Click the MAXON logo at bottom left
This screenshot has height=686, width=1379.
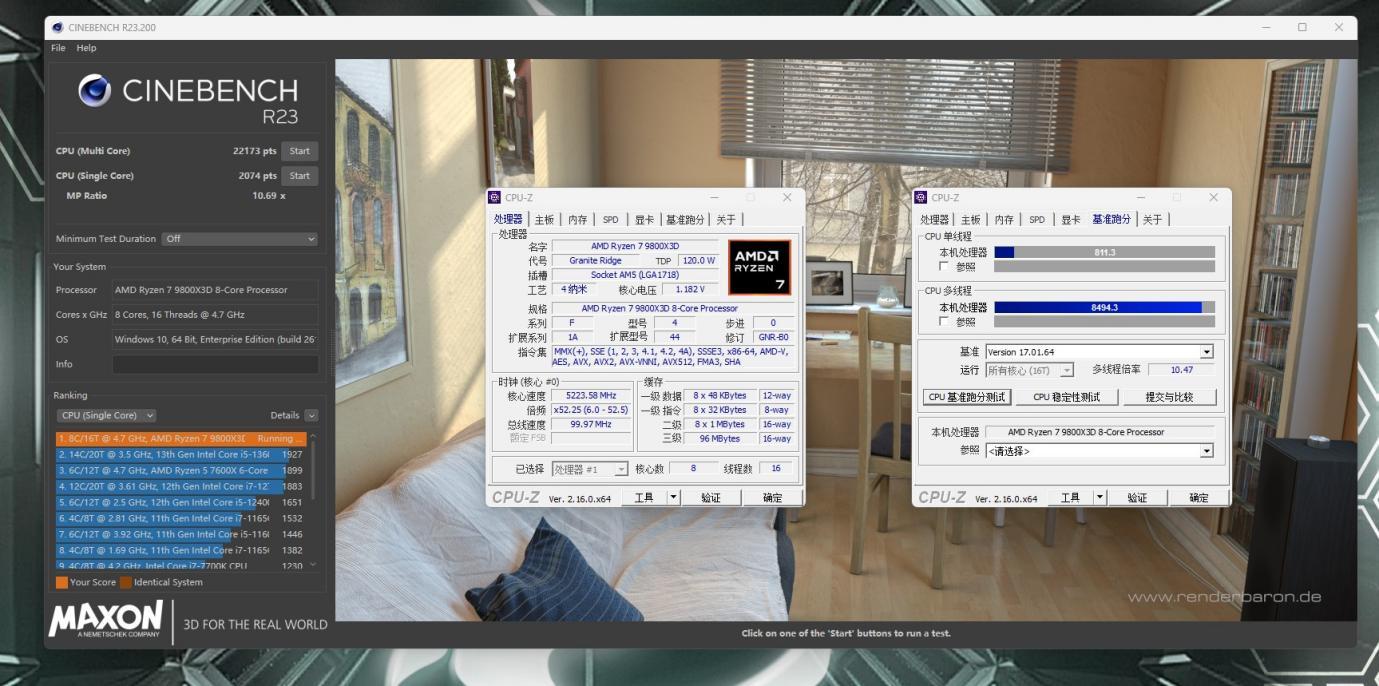point(105,621)
